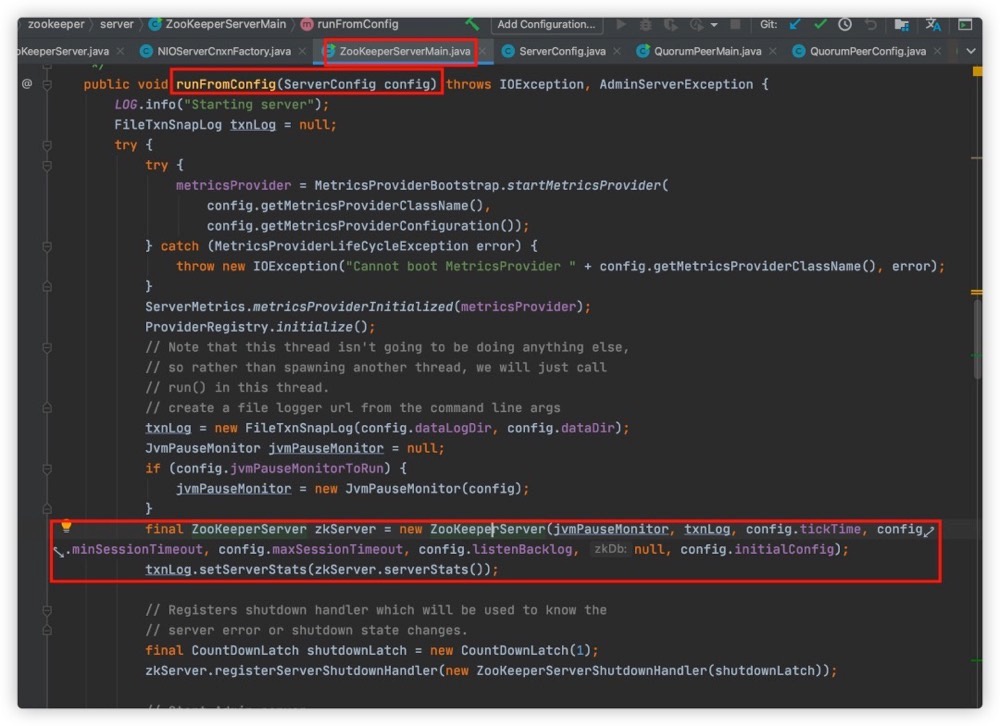This screenshot has width=1000, height=726.
Task: Click registerServerShutdownHandler method call
Action: point(327,670)
